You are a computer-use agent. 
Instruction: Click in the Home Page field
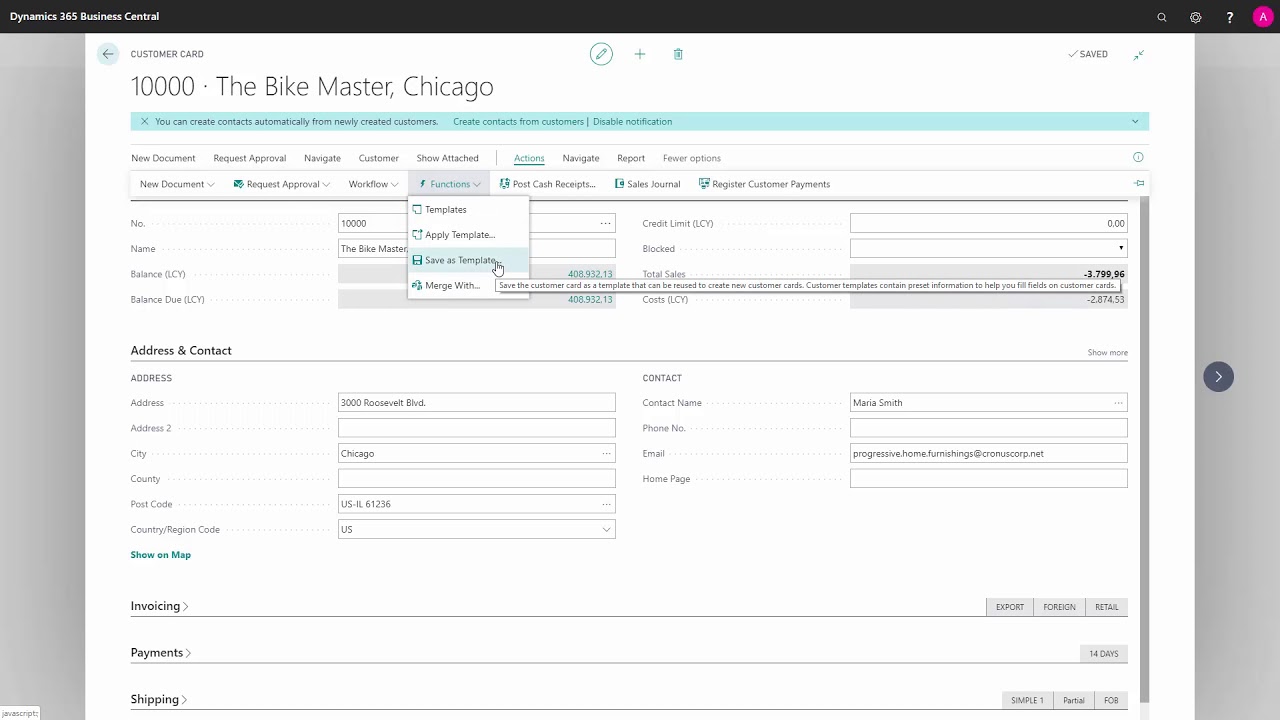988,479
